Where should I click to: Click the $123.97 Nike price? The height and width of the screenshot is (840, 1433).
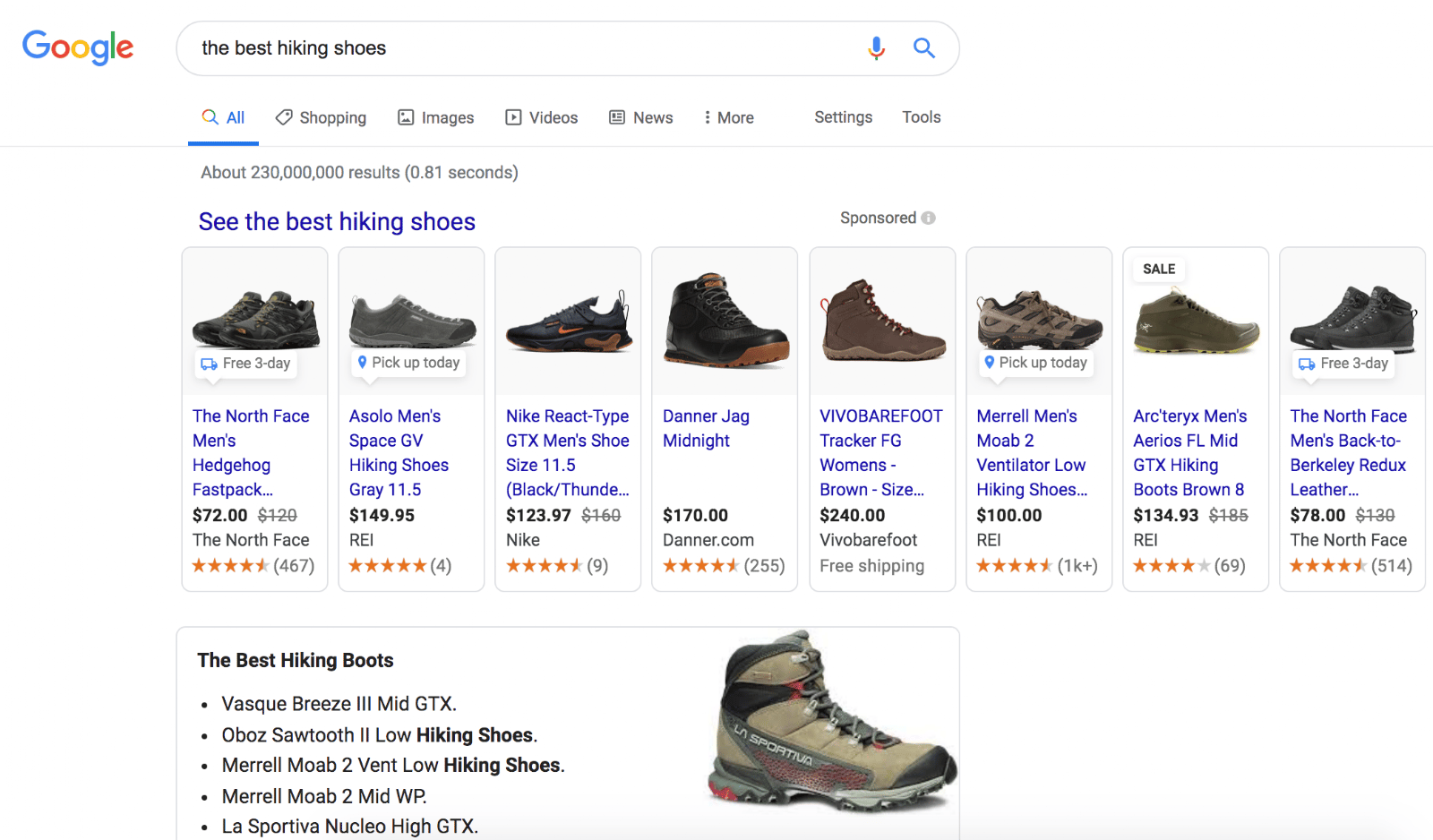coord(538,515)
